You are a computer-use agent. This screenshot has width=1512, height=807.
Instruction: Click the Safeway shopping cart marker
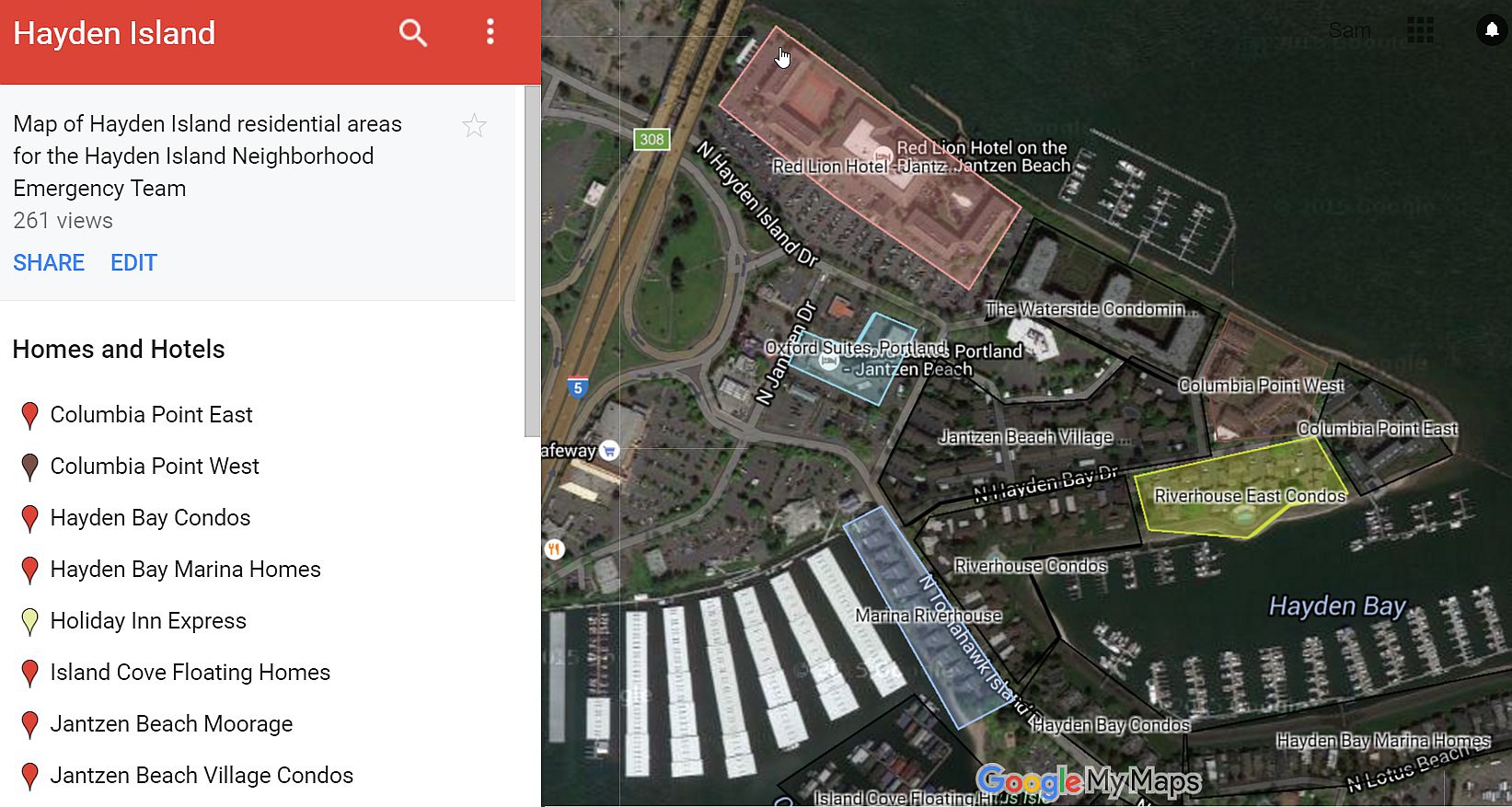pos(609,451)
